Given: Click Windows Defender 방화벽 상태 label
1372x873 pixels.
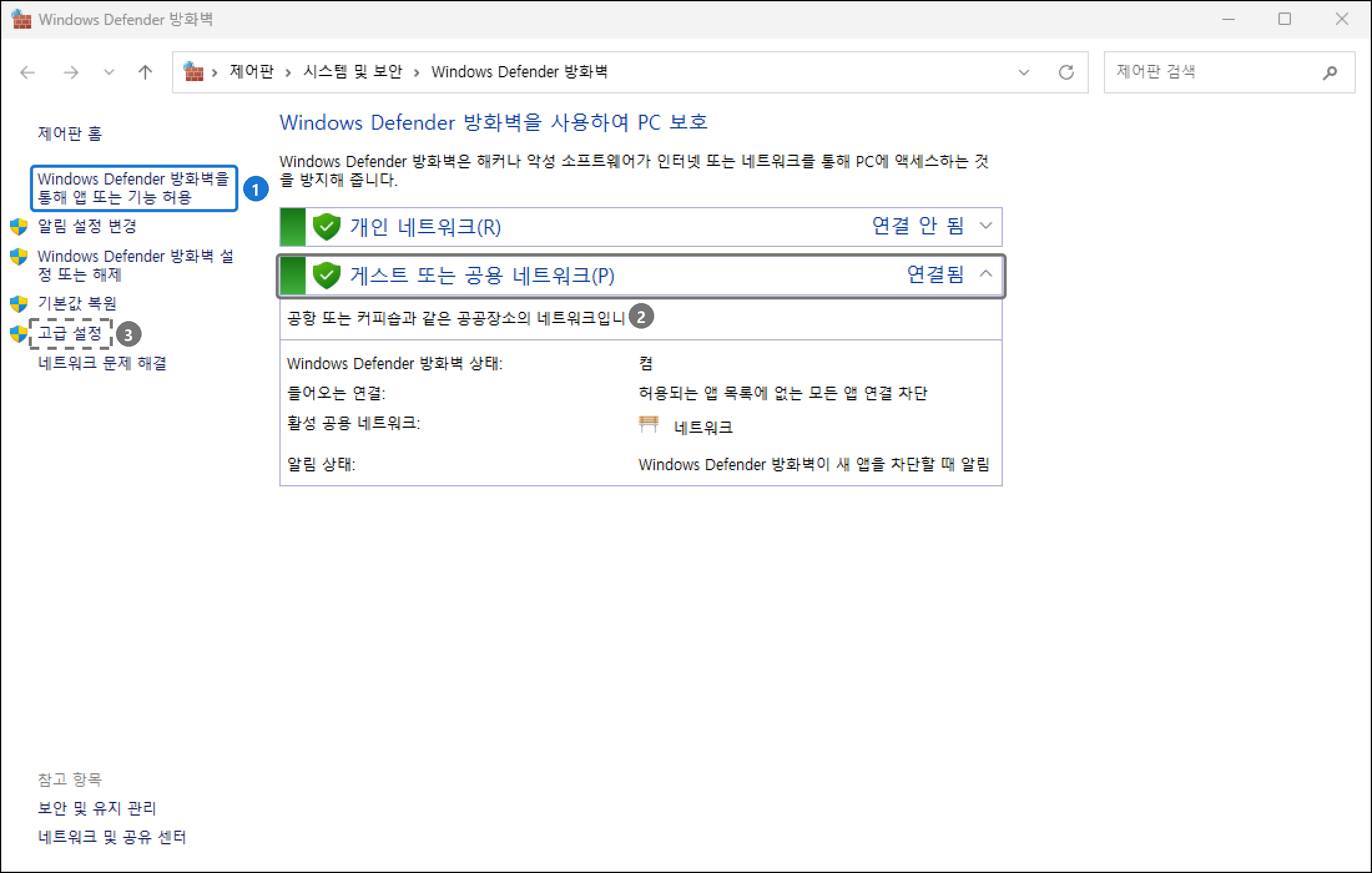Looking at the screenshot, I should coord(395,363).
